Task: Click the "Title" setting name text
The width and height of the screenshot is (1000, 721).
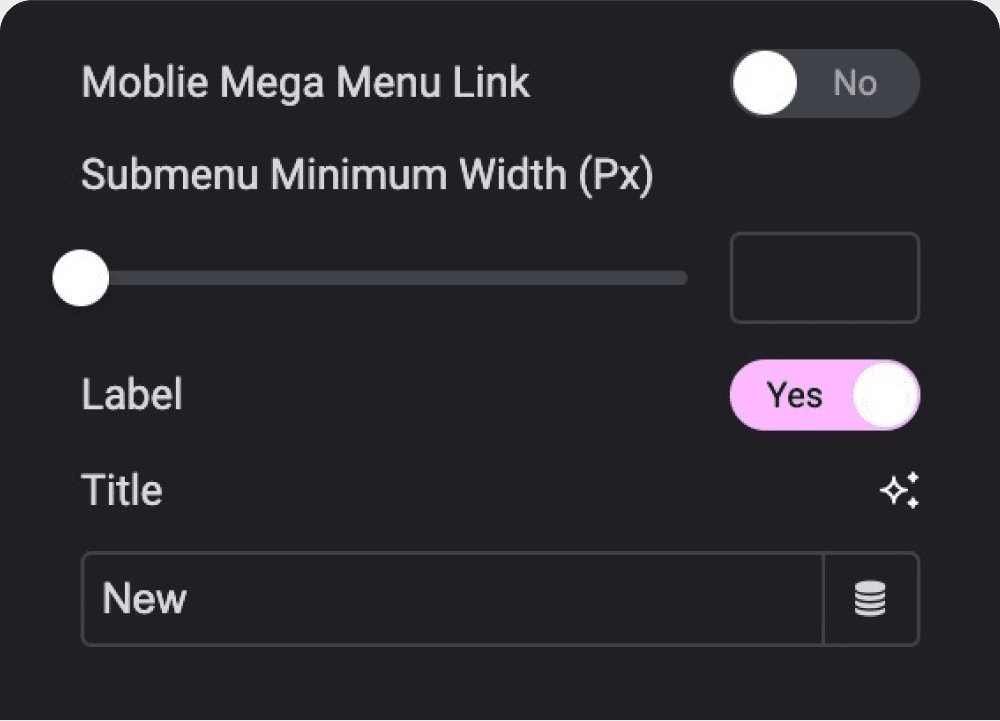Action: (x=121, y=491)
